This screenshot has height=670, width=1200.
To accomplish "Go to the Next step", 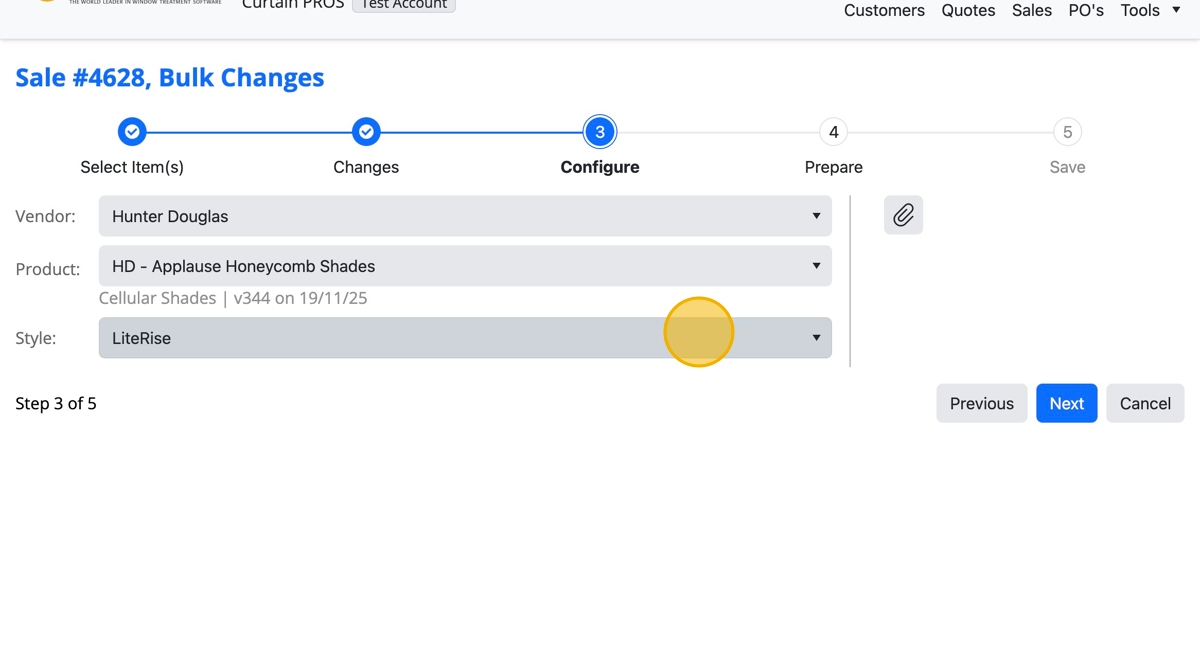I will 1066,403.
